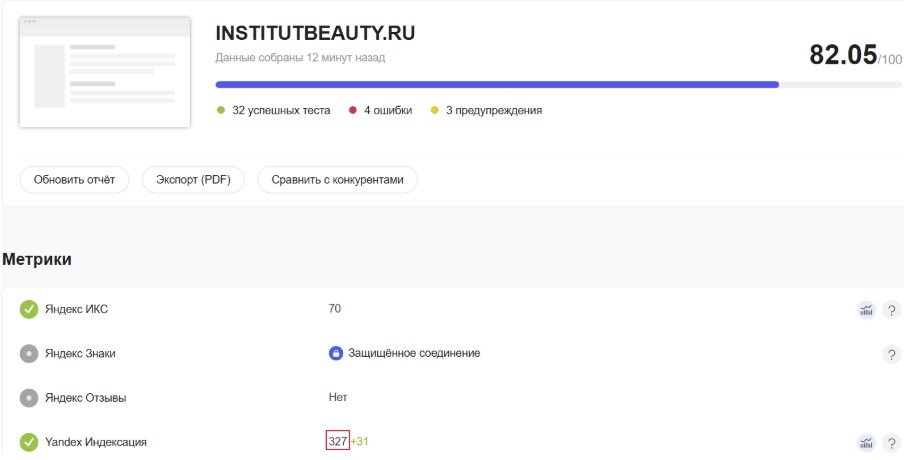913x460 pixels.
Task: Open Сравнить с конкурентами
Action: click(x=337, y=180)
